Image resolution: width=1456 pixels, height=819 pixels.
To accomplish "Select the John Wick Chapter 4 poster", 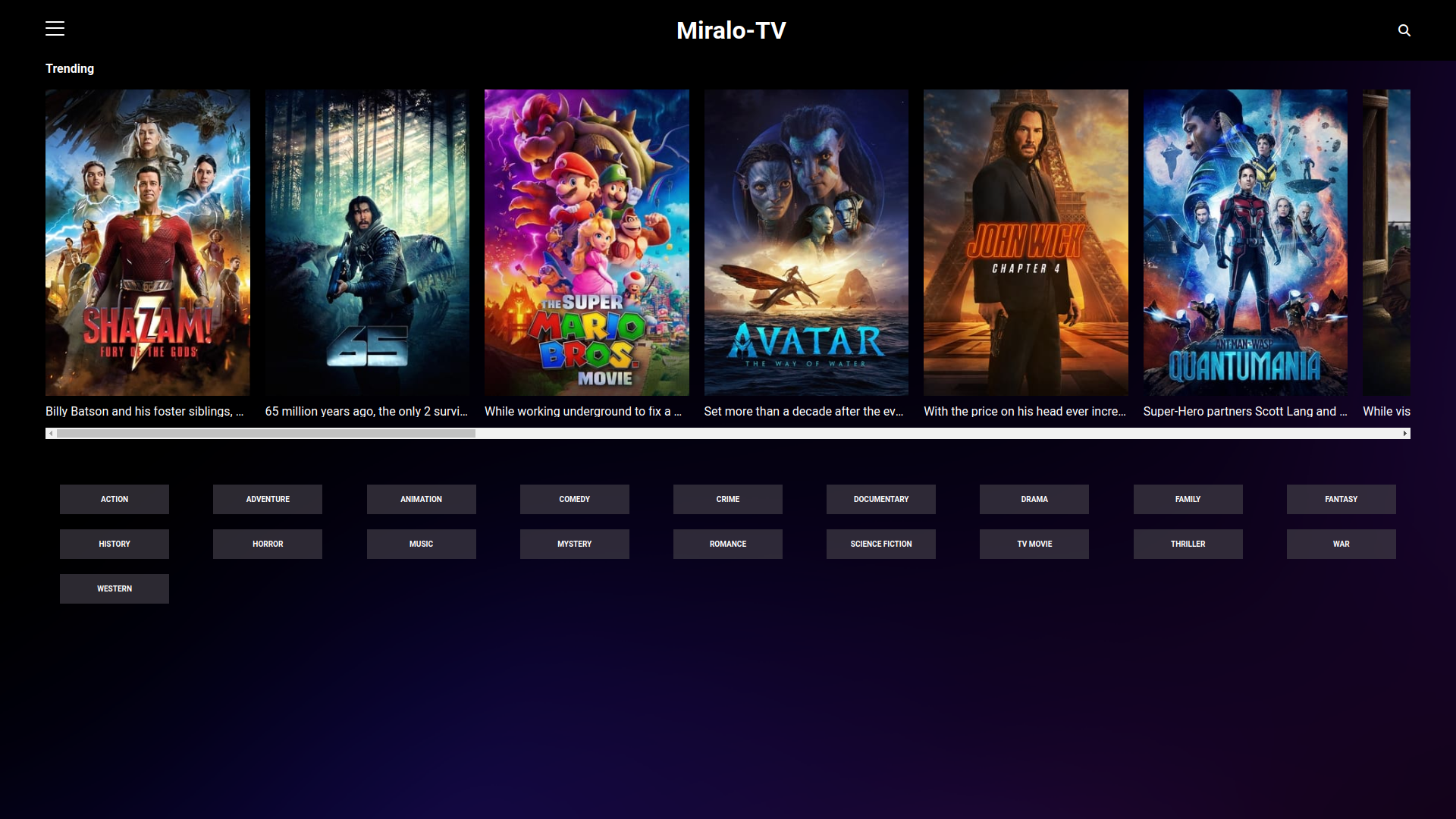I will click(x=1025, y=243).
